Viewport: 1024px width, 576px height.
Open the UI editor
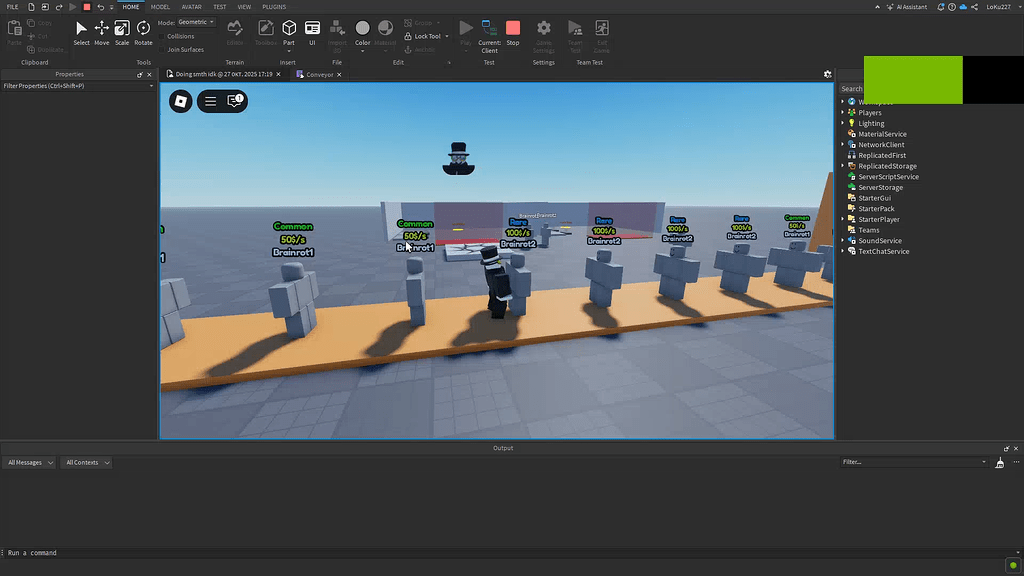312,31
